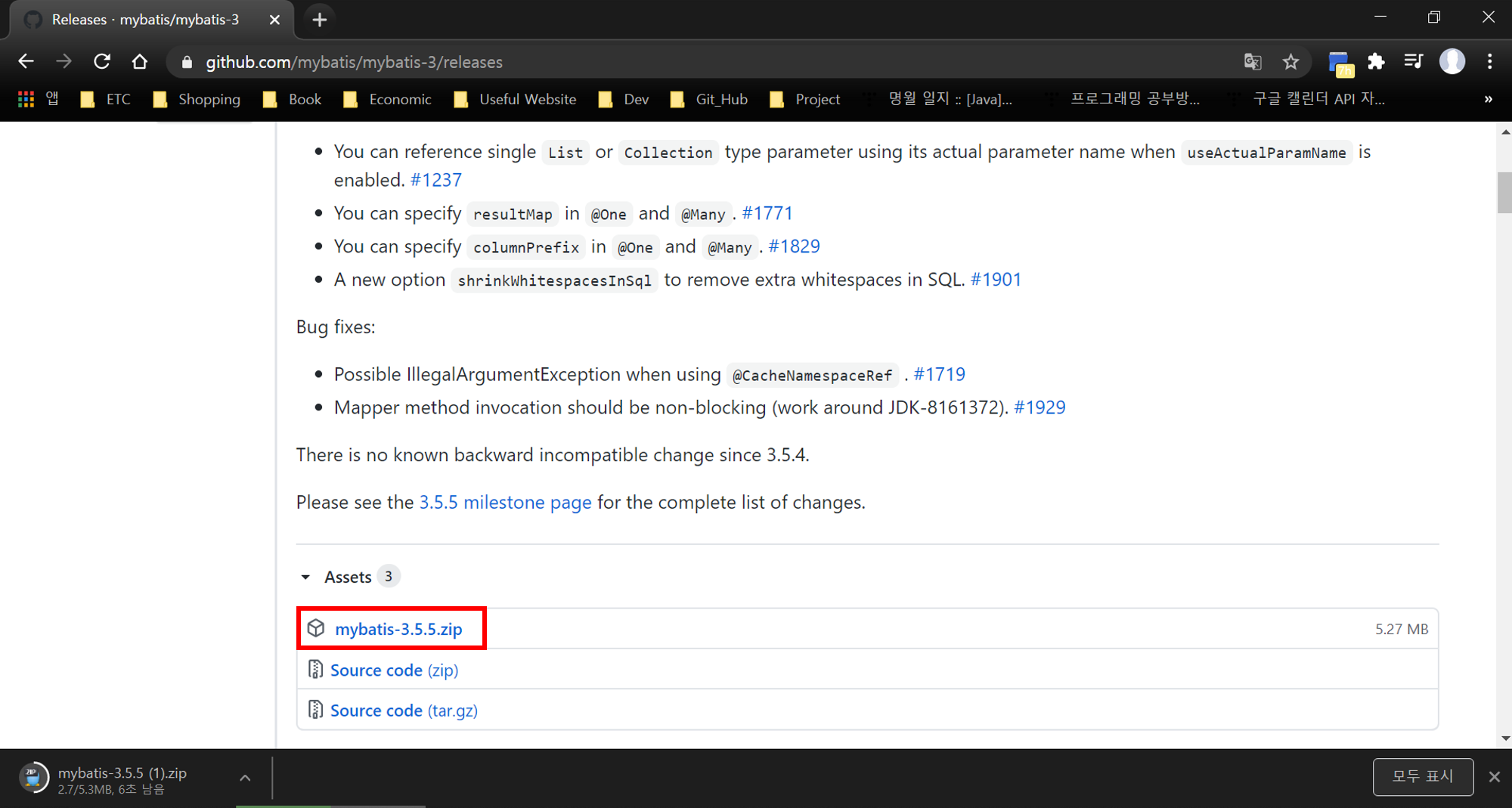Open the Dev bookmark folder
This screenshot has width=1512, height=808.
(x=624, y=99)
